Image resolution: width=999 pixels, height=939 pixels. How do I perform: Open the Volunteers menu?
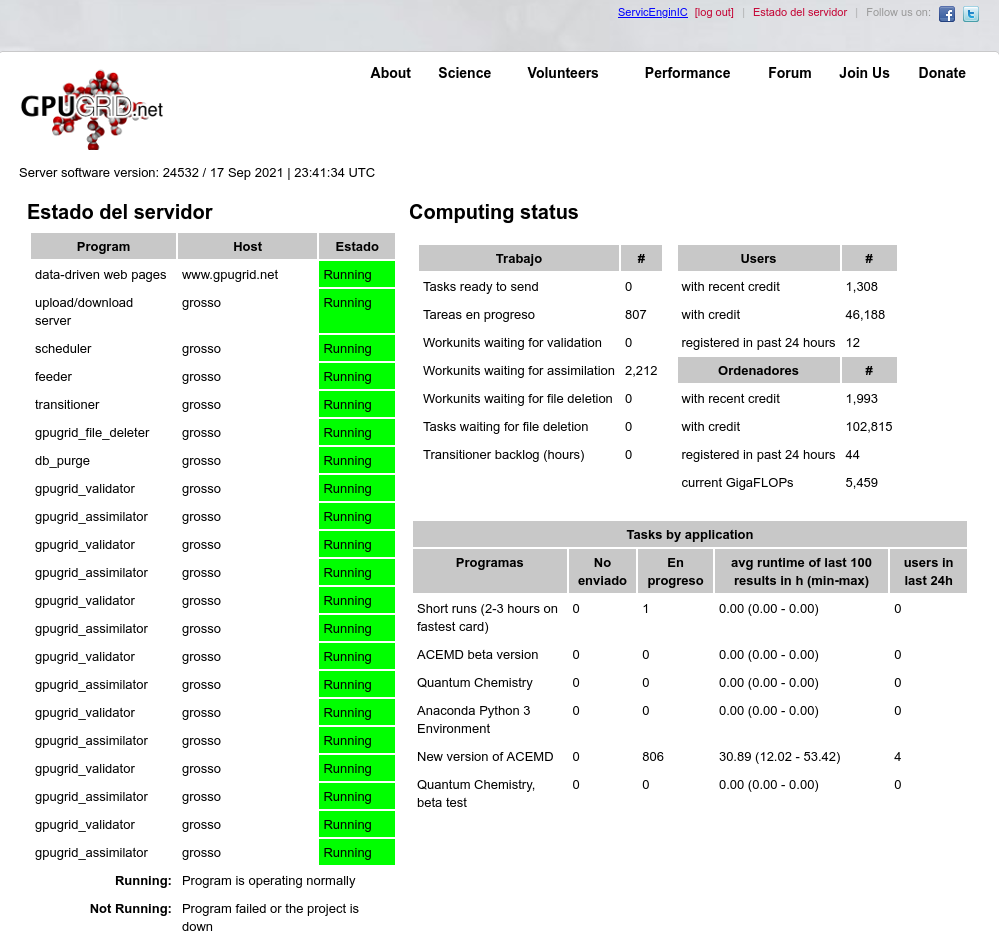pyautogui.click(x=562, y=73)
